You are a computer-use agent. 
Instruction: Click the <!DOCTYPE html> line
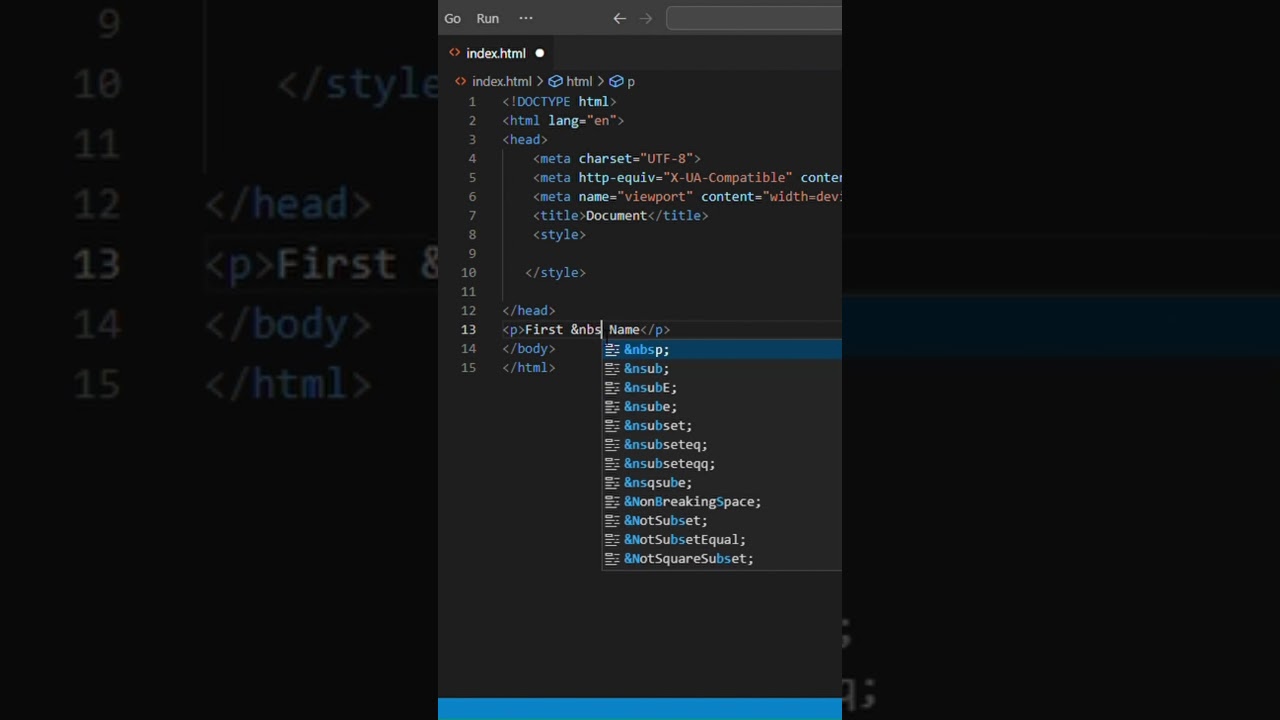tap(559, 101)
